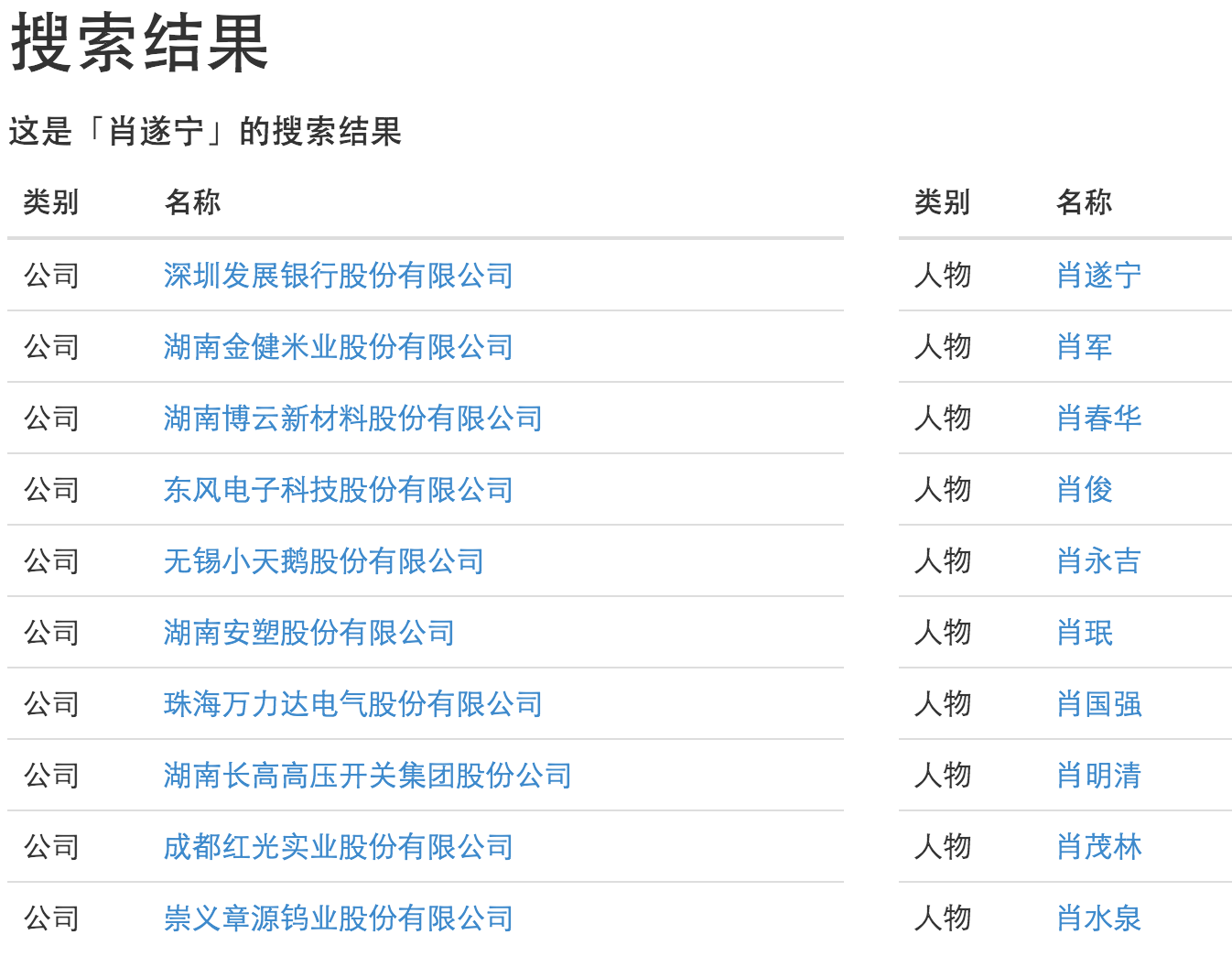Click 公司 cell beside 崇义章源钨业
This screenshot has height=978, width=1232.
click(x=51, y=918)
